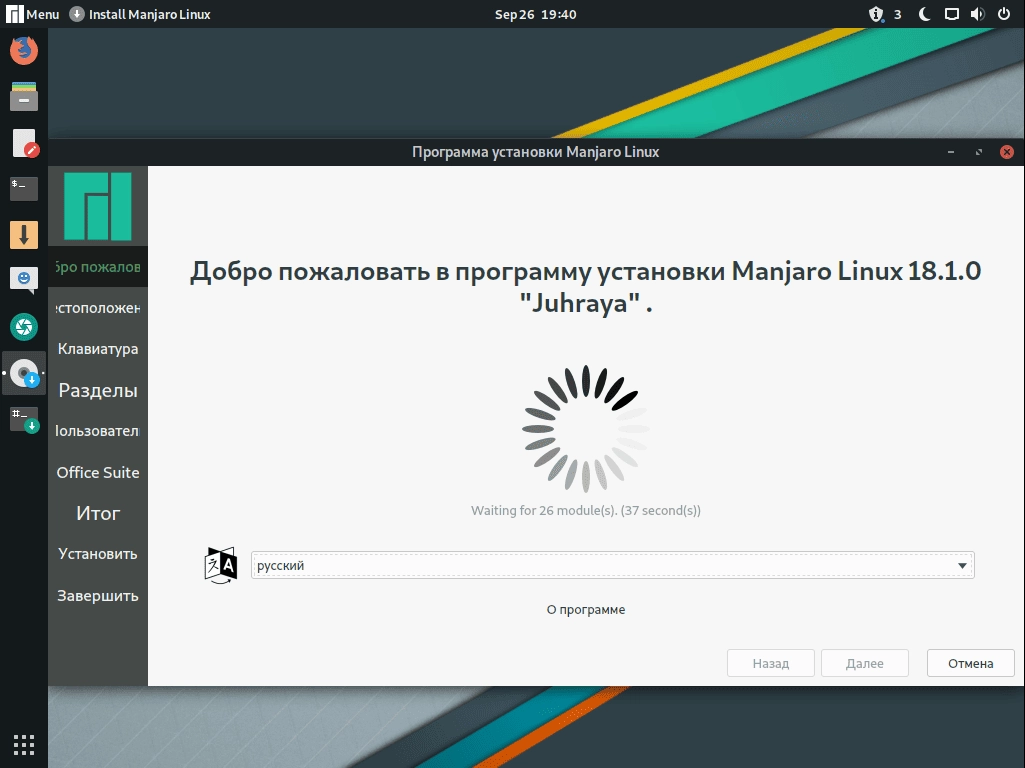Maximize the installer window
The height and width of the screenshot is (768, 1025).
point(979,152)
